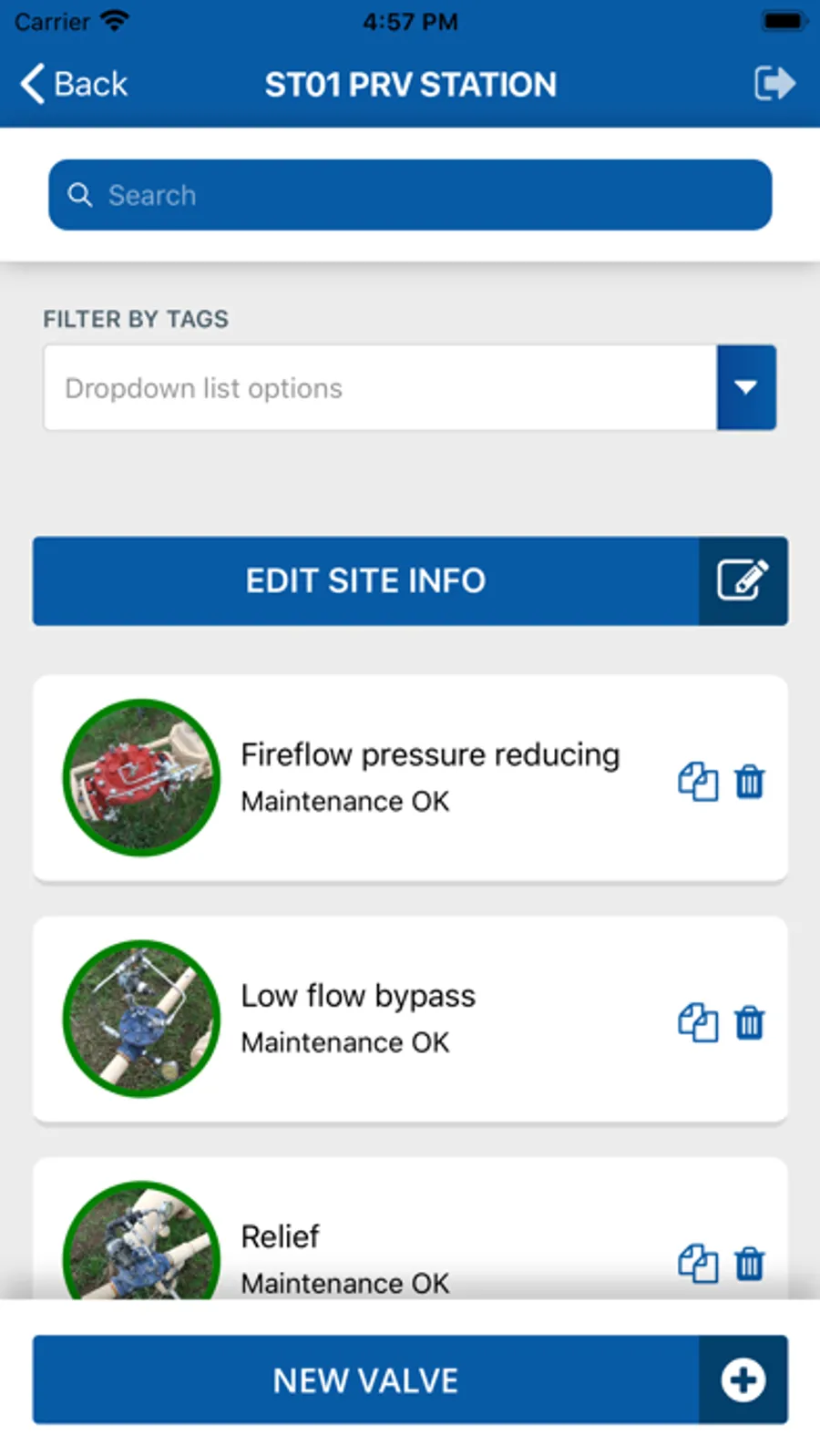The image size is (820, 1456).
Task: Tap the pencil edit icon for site info
Action: [x=743, y=580]
